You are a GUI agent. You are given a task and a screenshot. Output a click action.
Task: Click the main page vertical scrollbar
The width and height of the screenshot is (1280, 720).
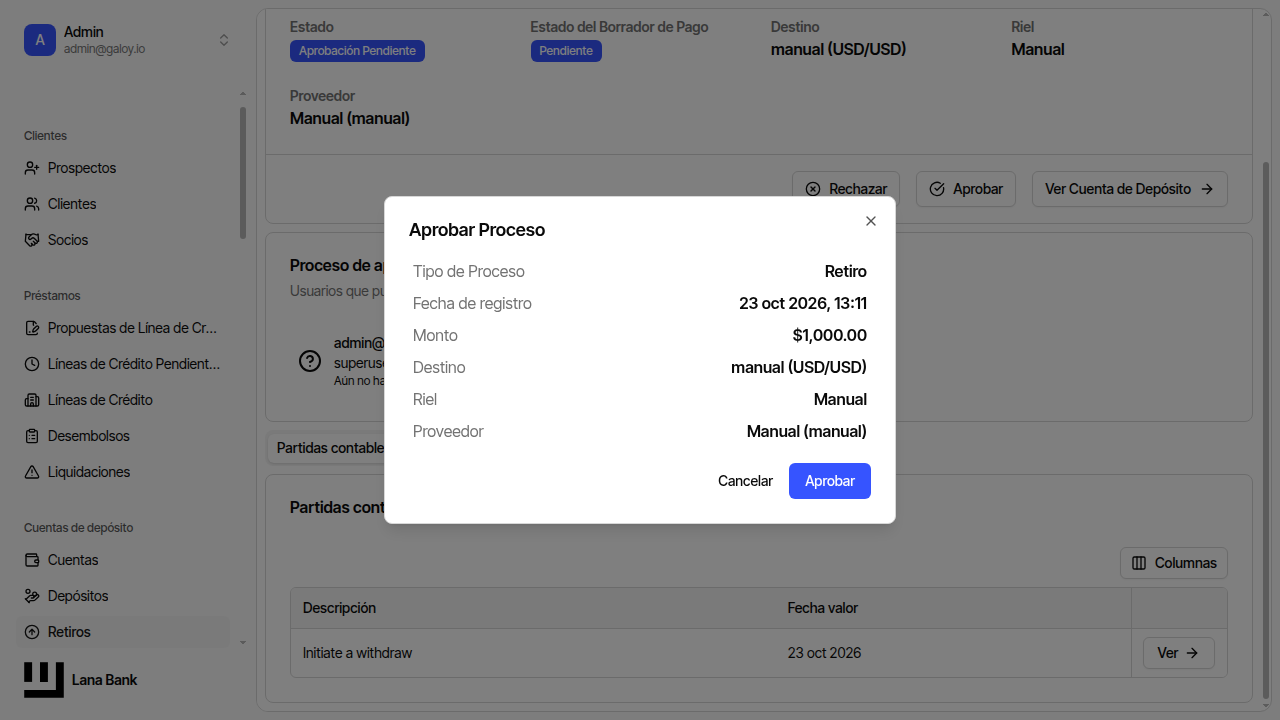click(1266, 430)
